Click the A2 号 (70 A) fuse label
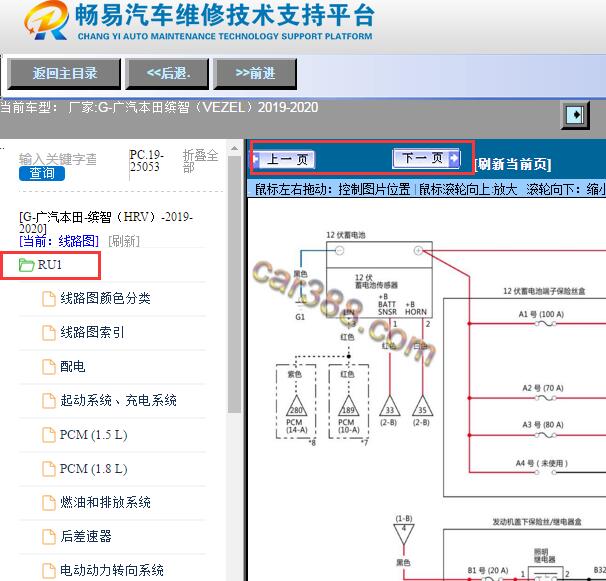The width and height of the screenshot is (606, 581). pos(543,388)
